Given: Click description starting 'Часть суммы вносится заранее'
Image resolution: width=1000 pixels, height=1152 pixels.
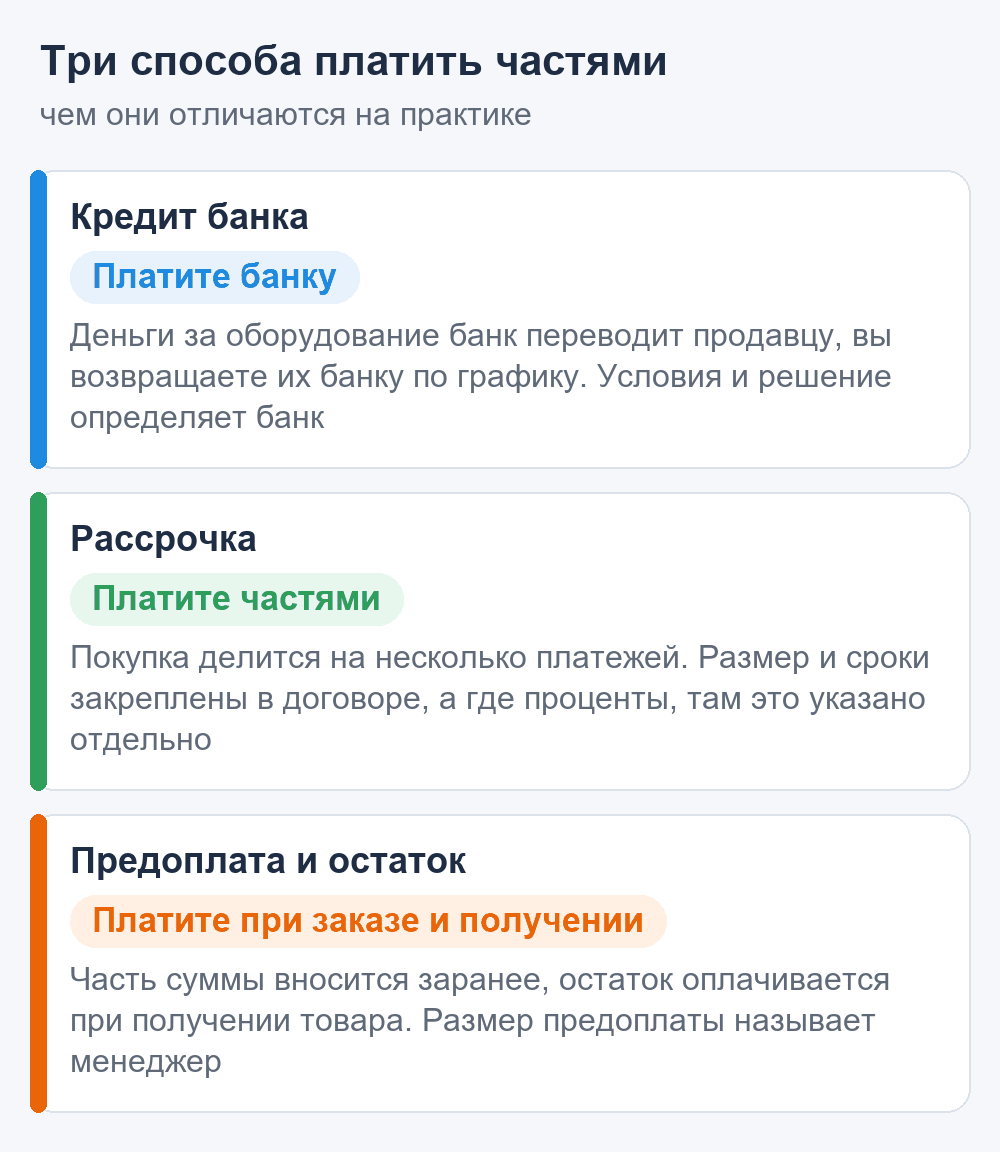Looking at the screenshot, I should pos(480,1020).
